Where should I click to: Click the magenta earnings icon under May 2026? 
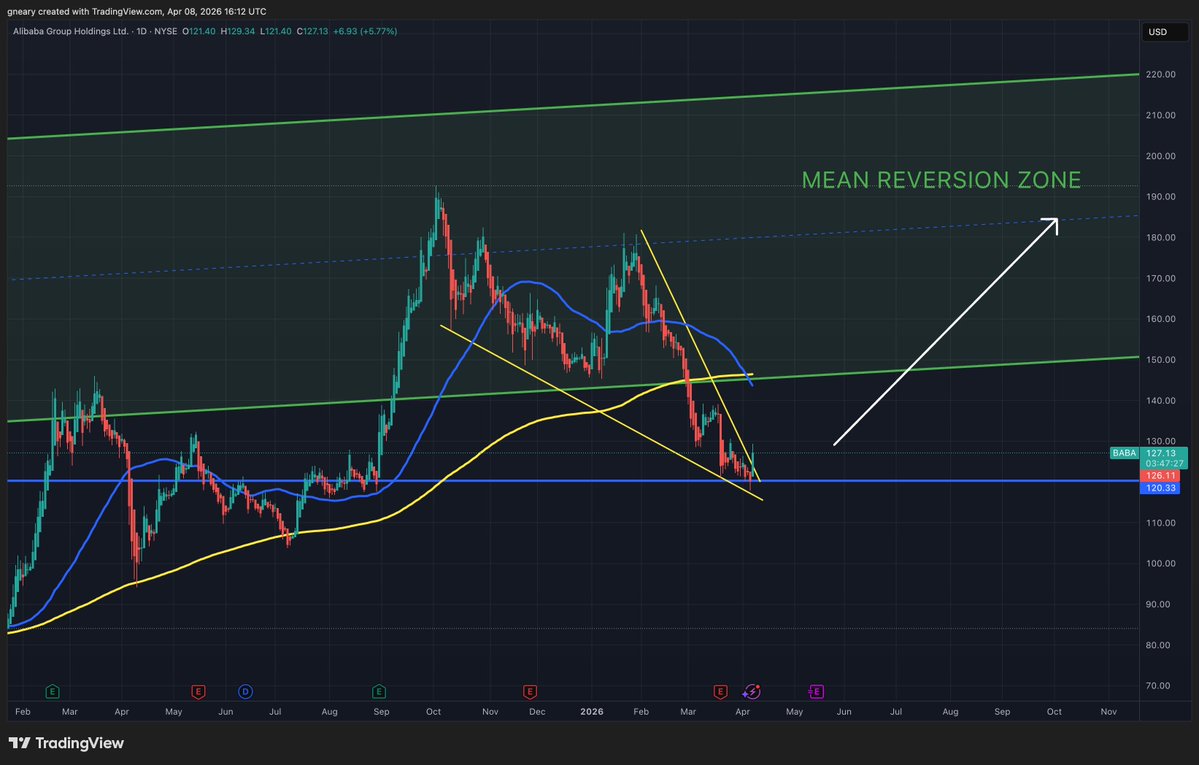point(815,690)
